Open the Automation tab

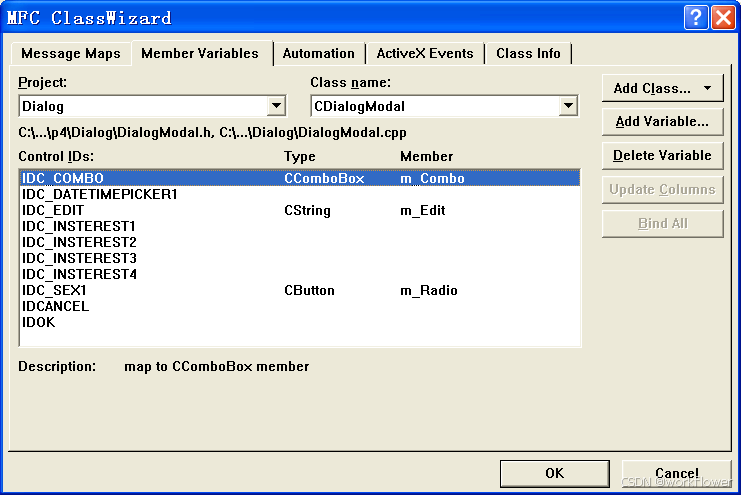[x=319, y=53]
